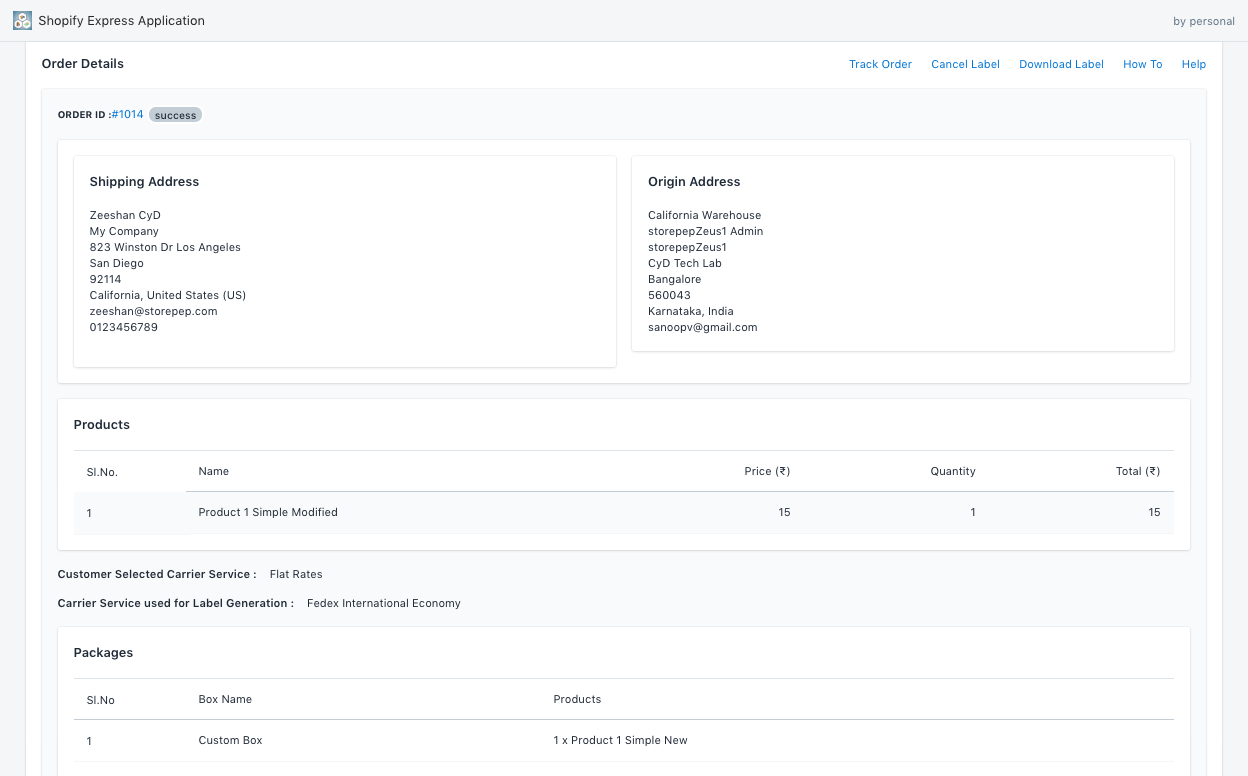Click the recipient name Zeeshan CyD
This screenshot has width=1248, height=776.
[125, 215]
